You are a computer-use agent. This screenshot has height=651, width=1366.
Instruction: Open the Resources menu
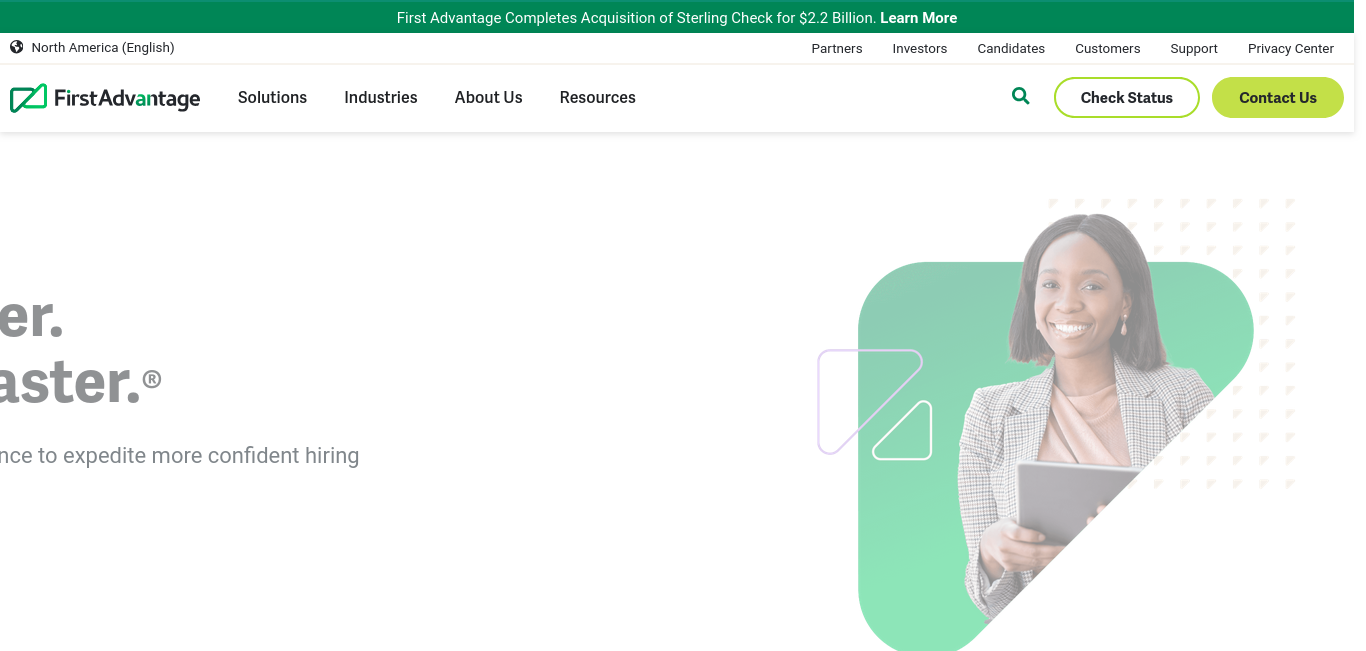coord(598,97)
